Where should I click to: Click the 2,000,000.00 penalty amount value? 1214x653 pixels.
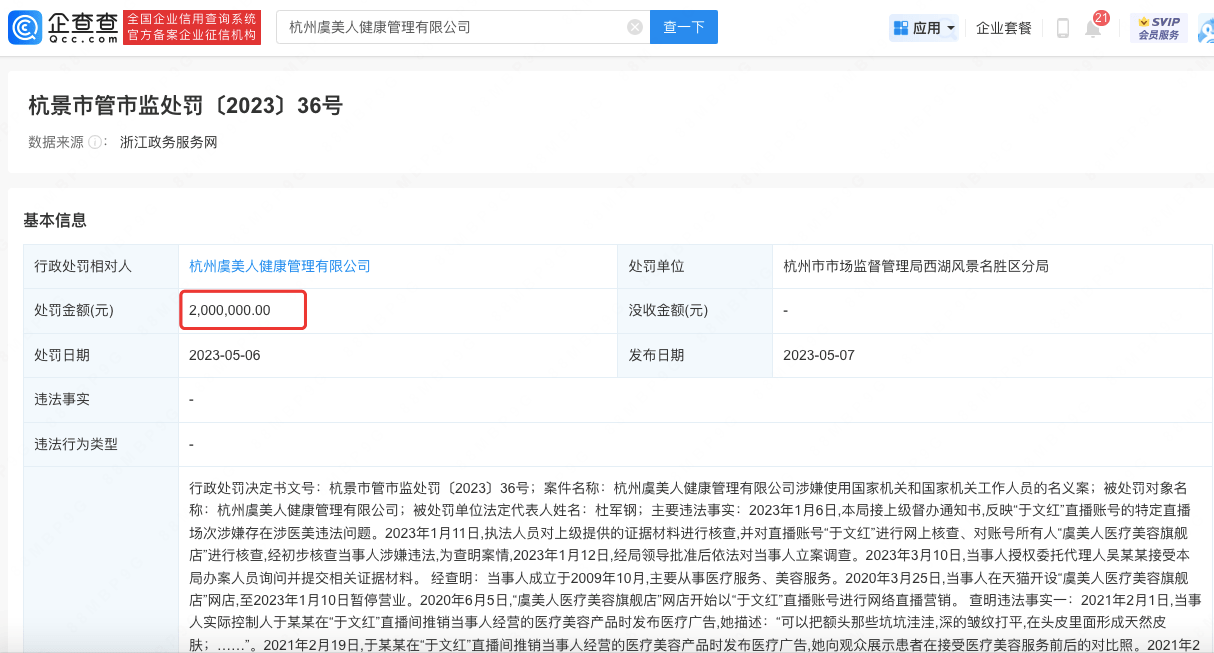coord(230,310)
